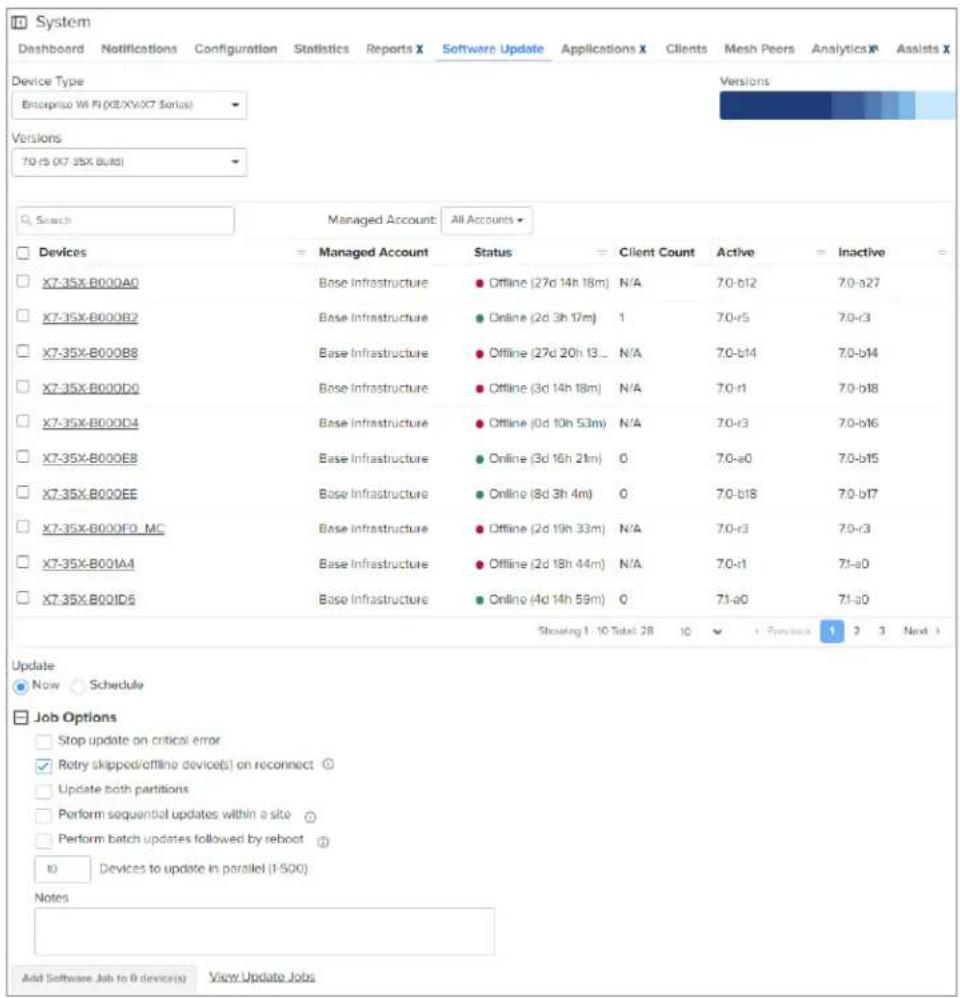Open device link X7-35X-B000F0_MC
Screen dimensions: 960x998
point(103,529)
